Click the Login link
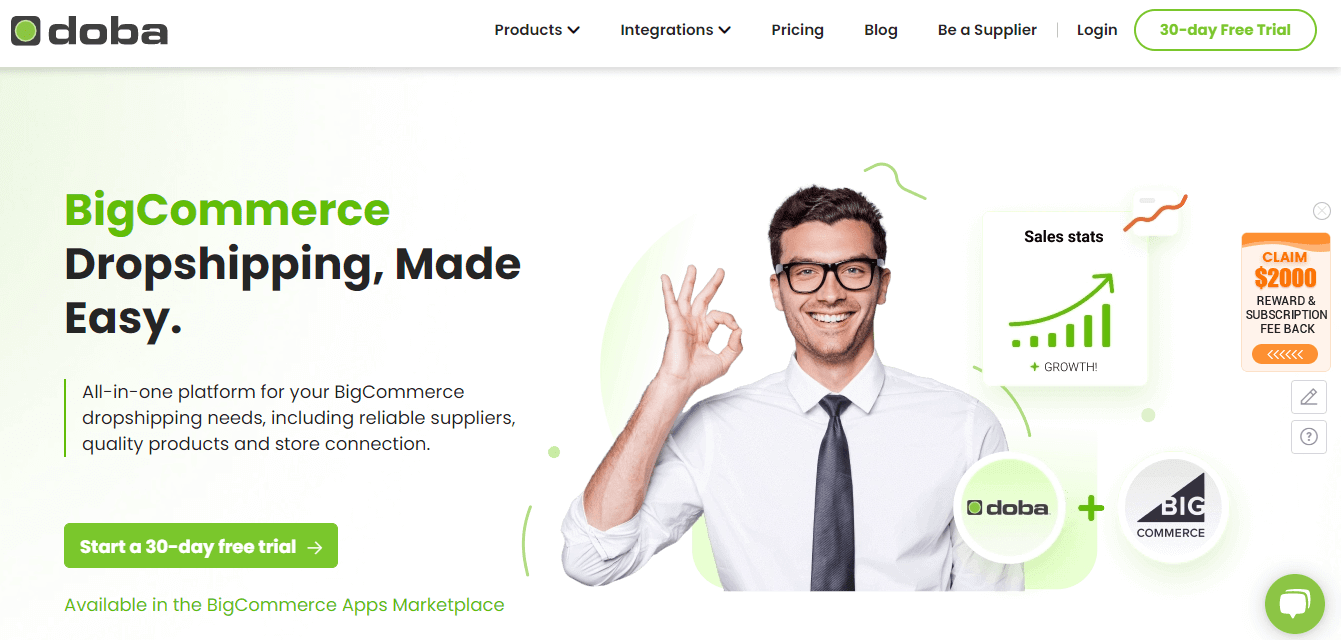This screenshot has width=1341, height=640. [1097, 30]
